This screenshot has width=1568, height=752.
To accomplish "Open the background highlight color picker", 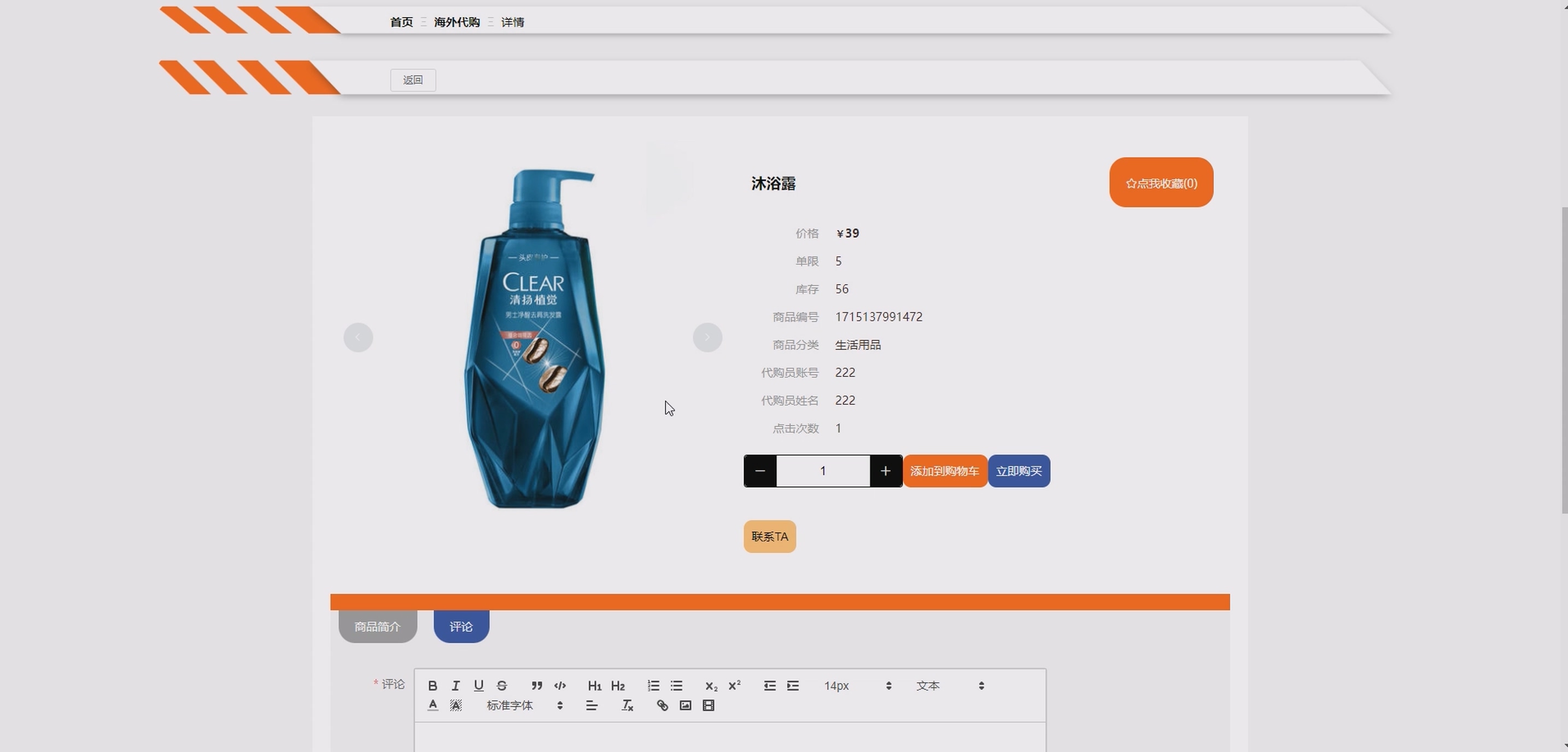I will 455,705.
